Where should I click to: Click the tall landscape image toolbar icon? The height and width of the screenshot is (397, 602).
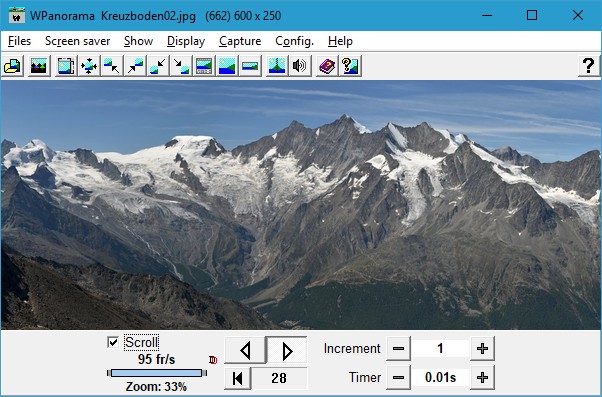tap(227, 66)
